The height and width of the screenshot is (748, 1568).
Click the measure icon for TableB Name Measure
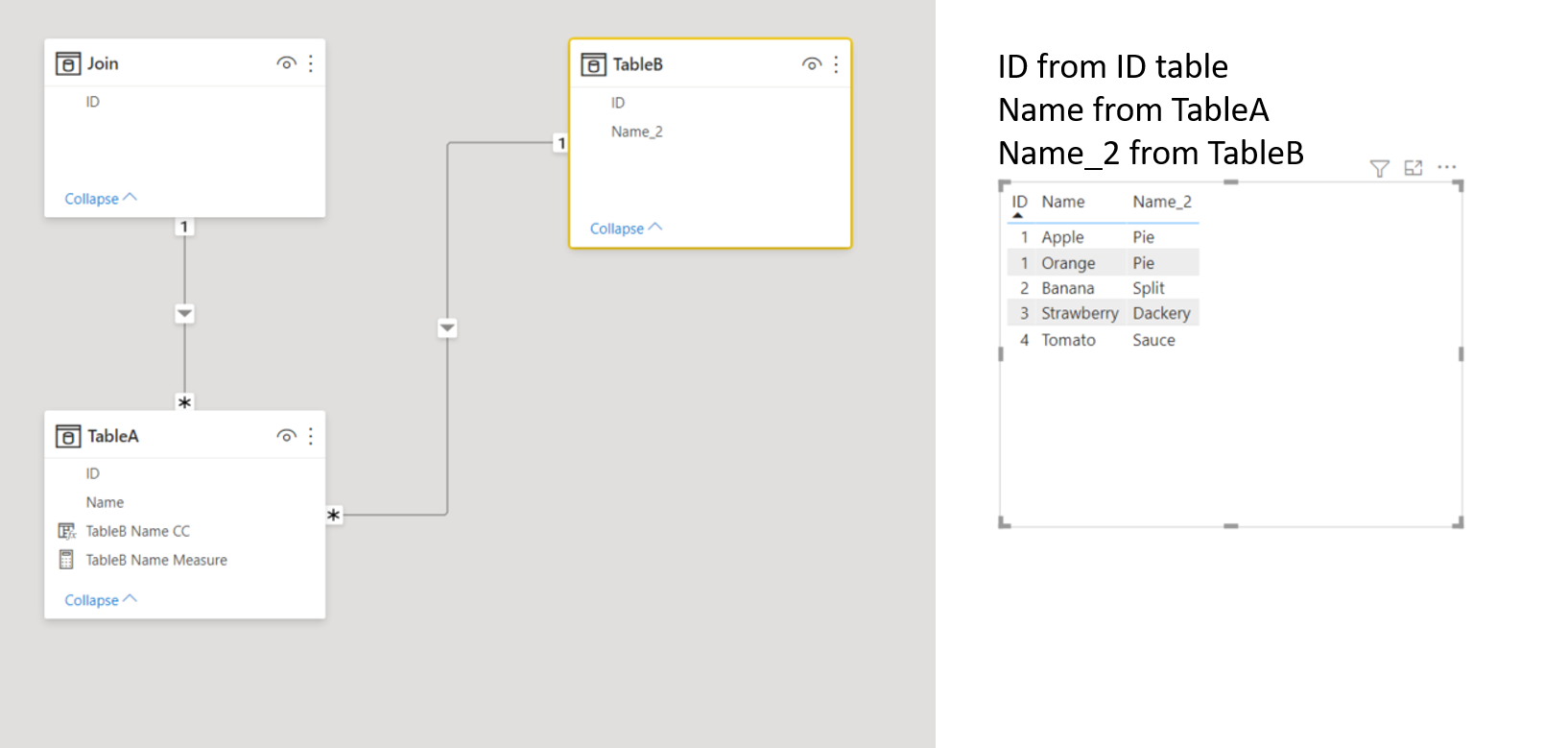pos(66,560)
